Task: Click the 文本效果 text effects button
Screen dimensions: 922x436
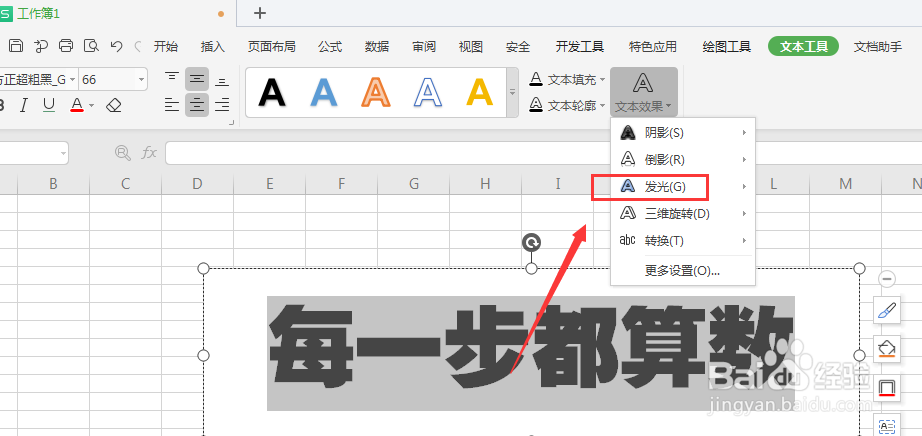Action: point(644,92)
